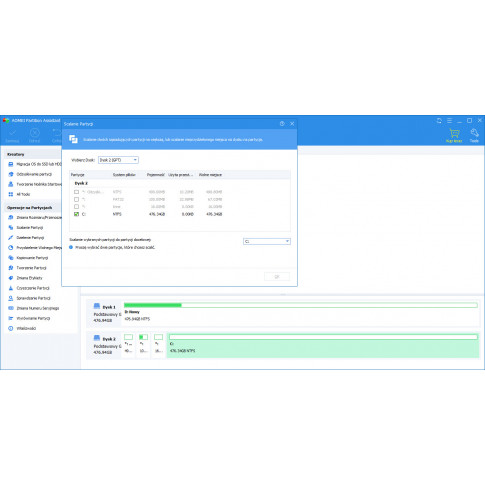The image size is (485, 485).
Task: Click the Dysk 2 drive icon
Action: coord(97,338)
